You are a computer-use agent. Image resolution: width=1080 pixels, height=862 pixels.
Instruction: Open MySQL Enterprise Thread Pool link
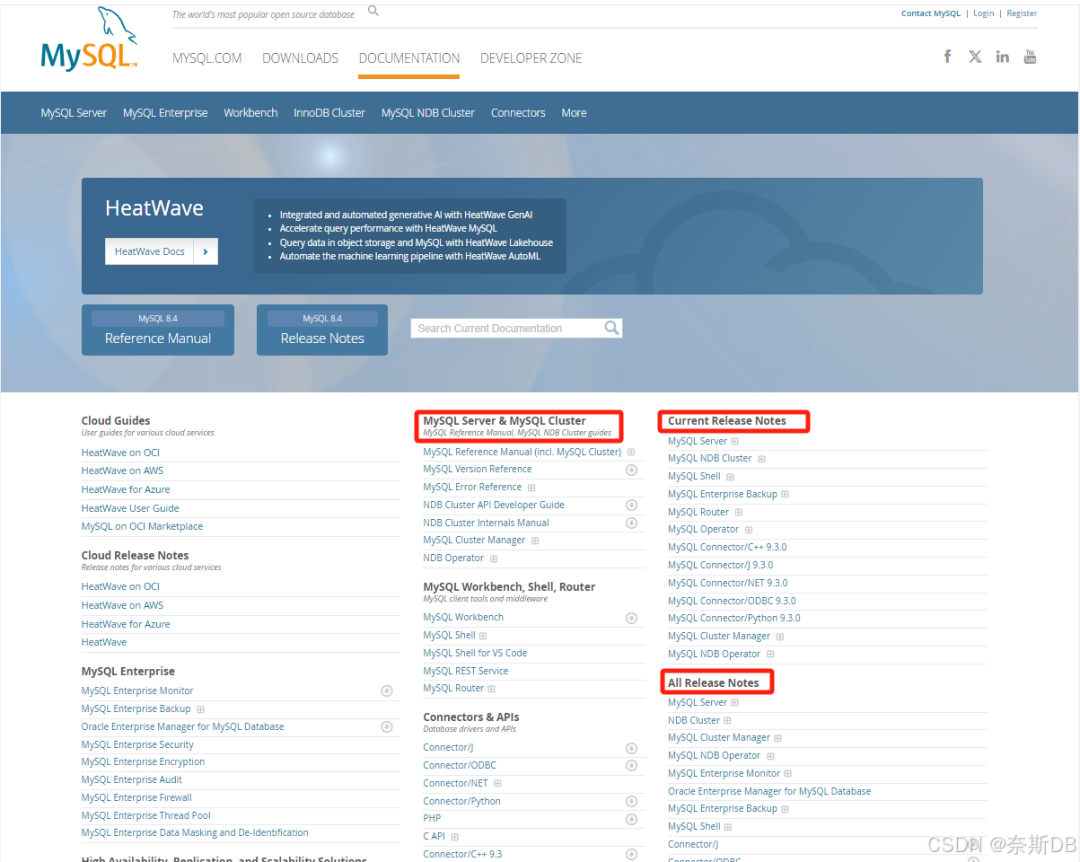point(146,816)
